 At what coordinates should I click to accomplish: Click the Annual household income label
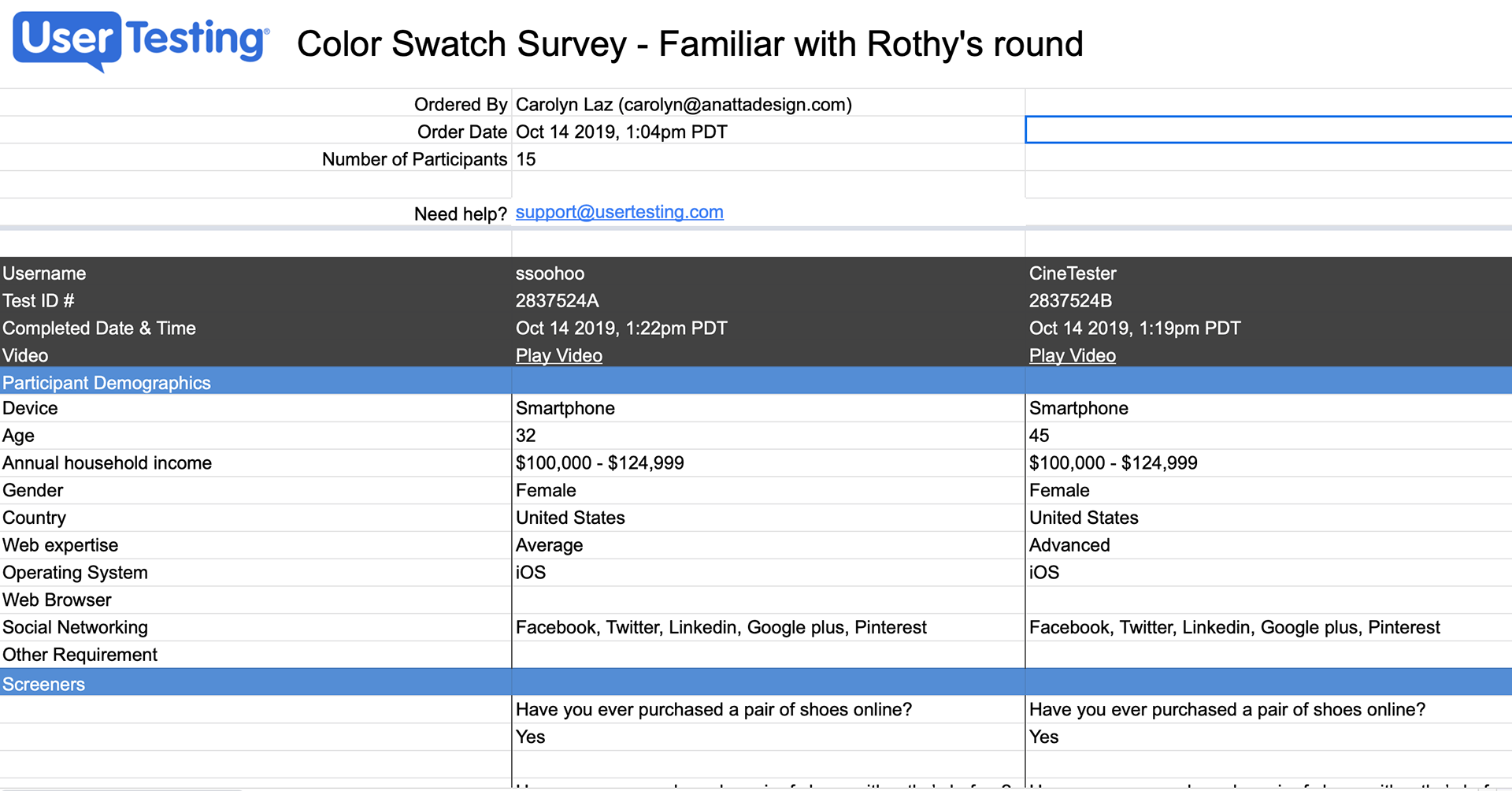107,462
